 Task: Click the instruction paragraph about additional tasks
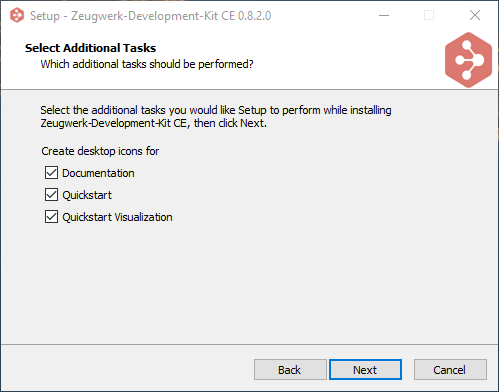coord(216,116)
